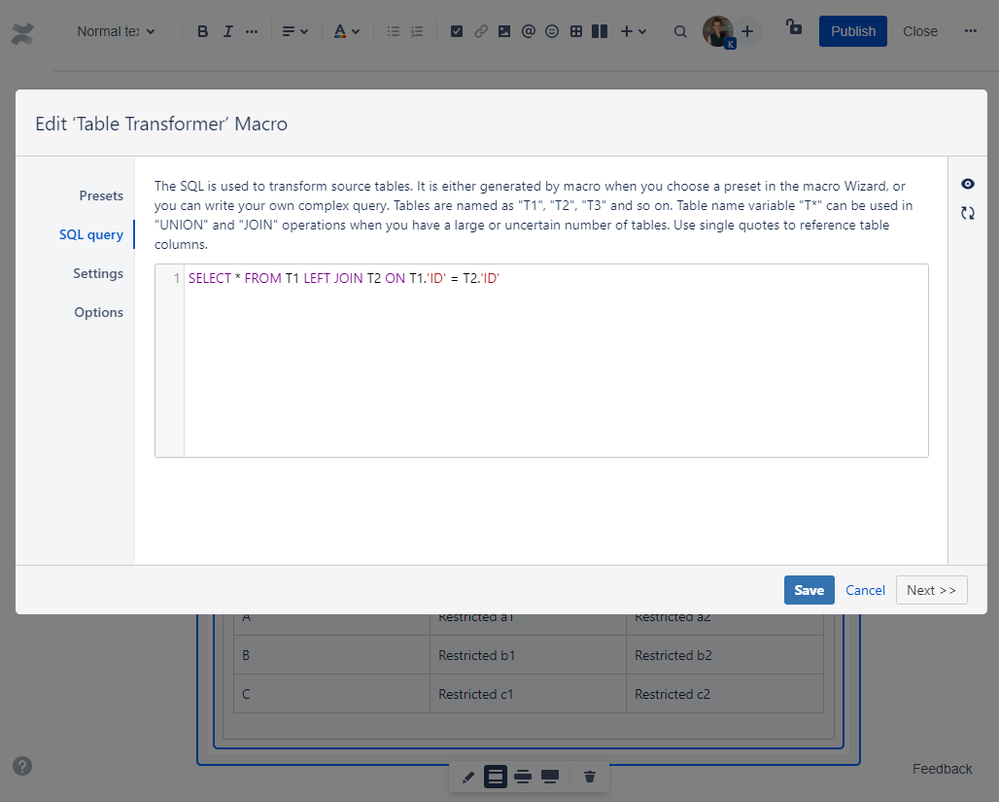The image size is (999, 802).
Task: Click the line number 1 gutter
Action: tap(176, 278)
